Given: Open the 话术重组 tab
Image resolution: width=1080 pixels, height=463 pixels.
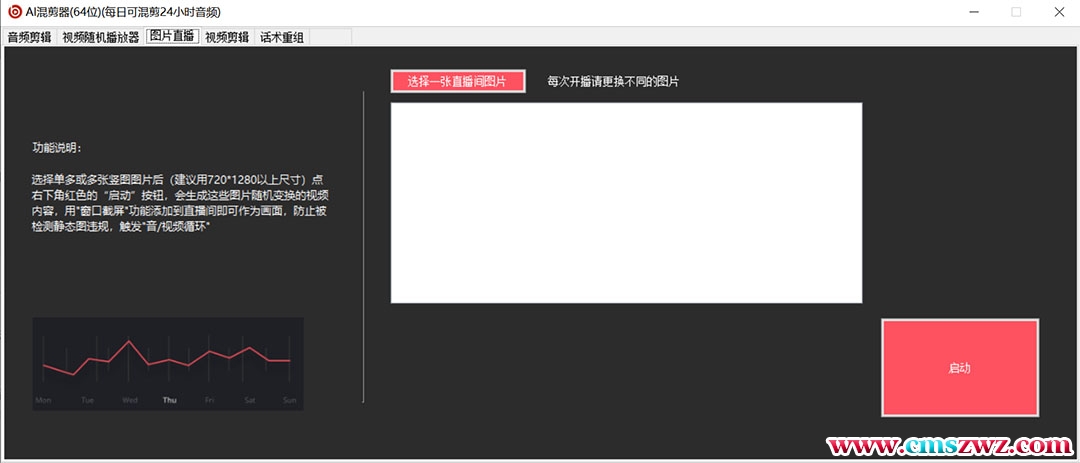Looking at the screenshot, I should point(282,38).
